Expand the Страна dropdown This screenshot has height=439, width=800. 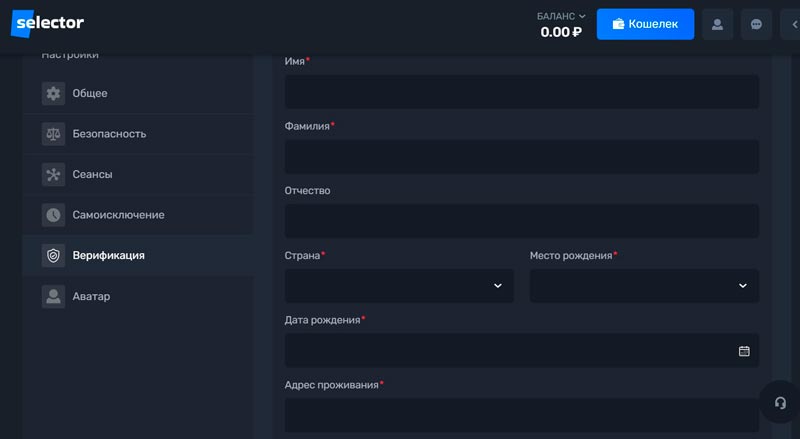pyautogui.click(x=399, y=286)
